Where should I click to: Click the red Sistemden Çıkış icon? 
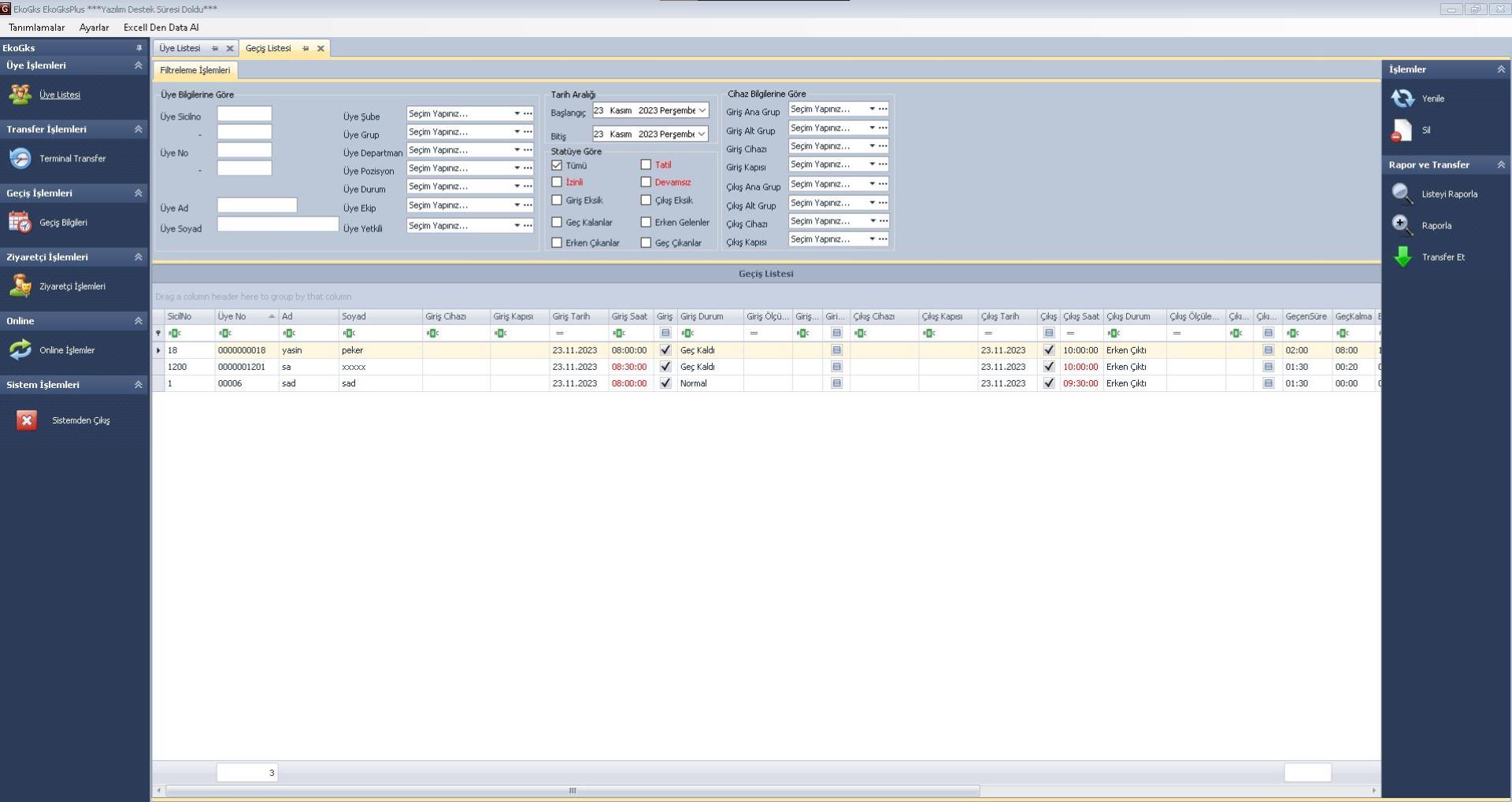pyautogui.click(x=27, y=420)
